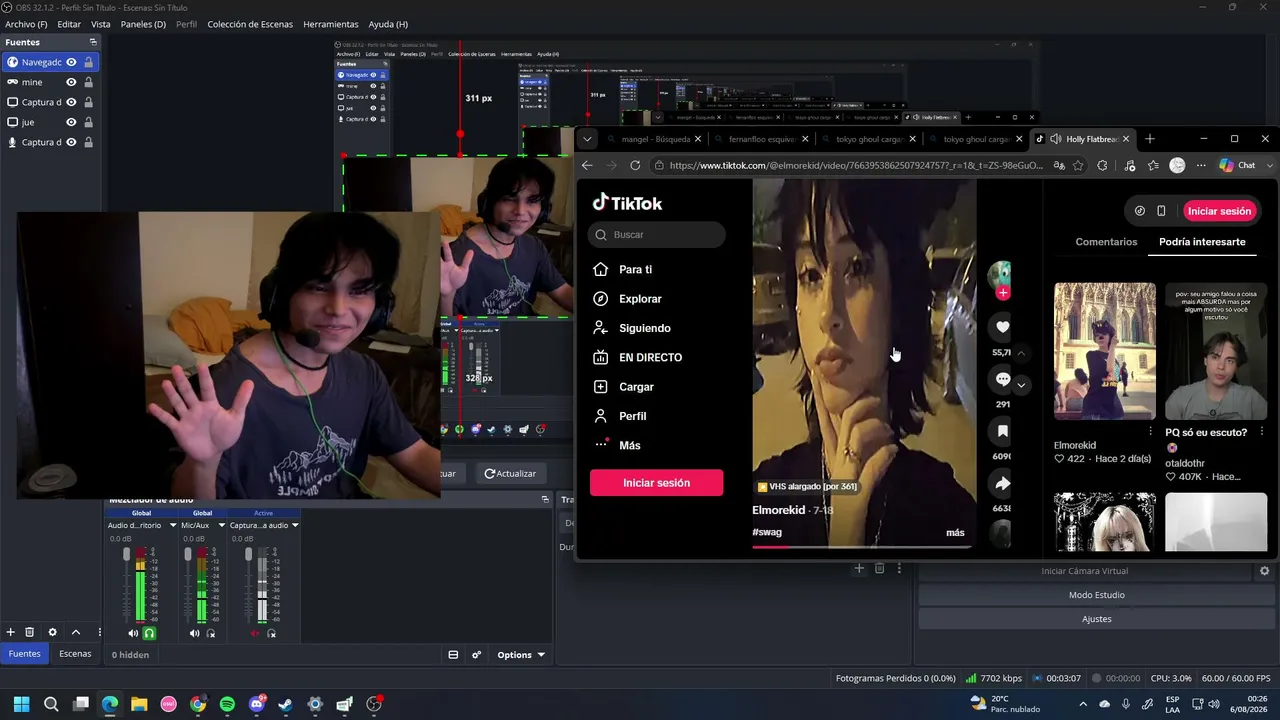Mute the Mic/Aux speaker icon
1280x720 pixels.
[x=195, y=633]
